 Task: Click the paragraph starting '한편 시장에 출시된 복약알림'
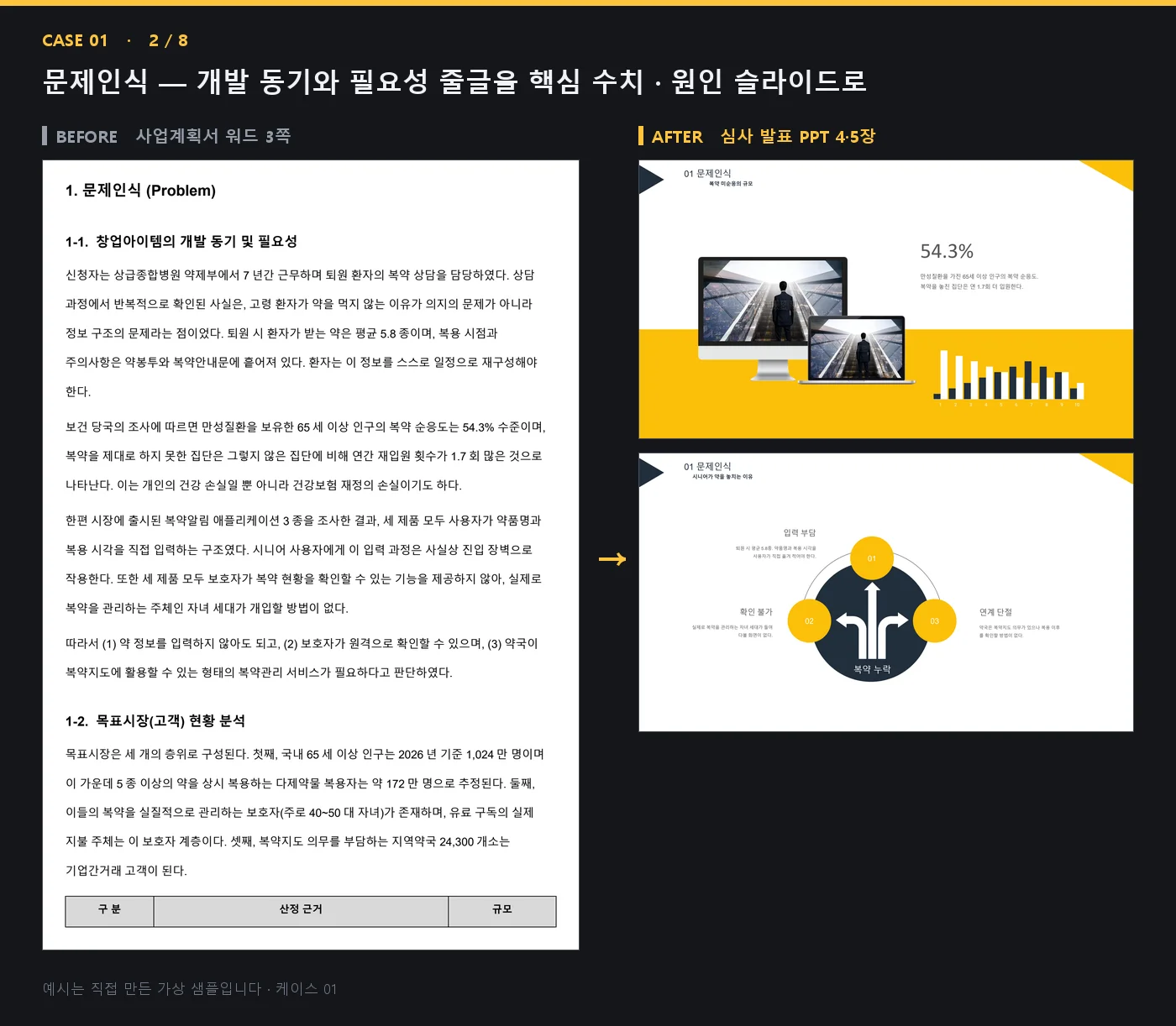coord(304,564)
